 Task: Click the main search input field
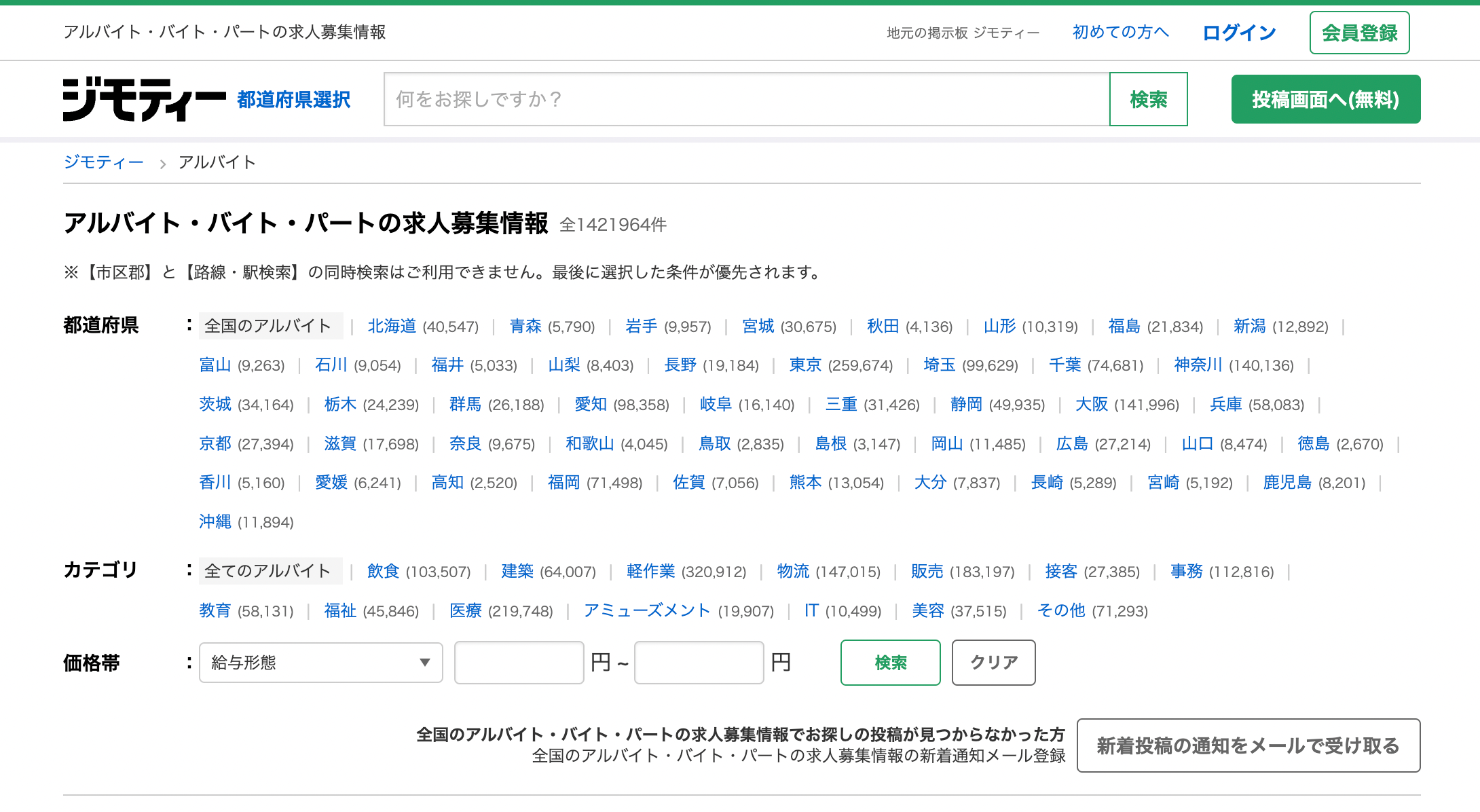pos(746,100)
